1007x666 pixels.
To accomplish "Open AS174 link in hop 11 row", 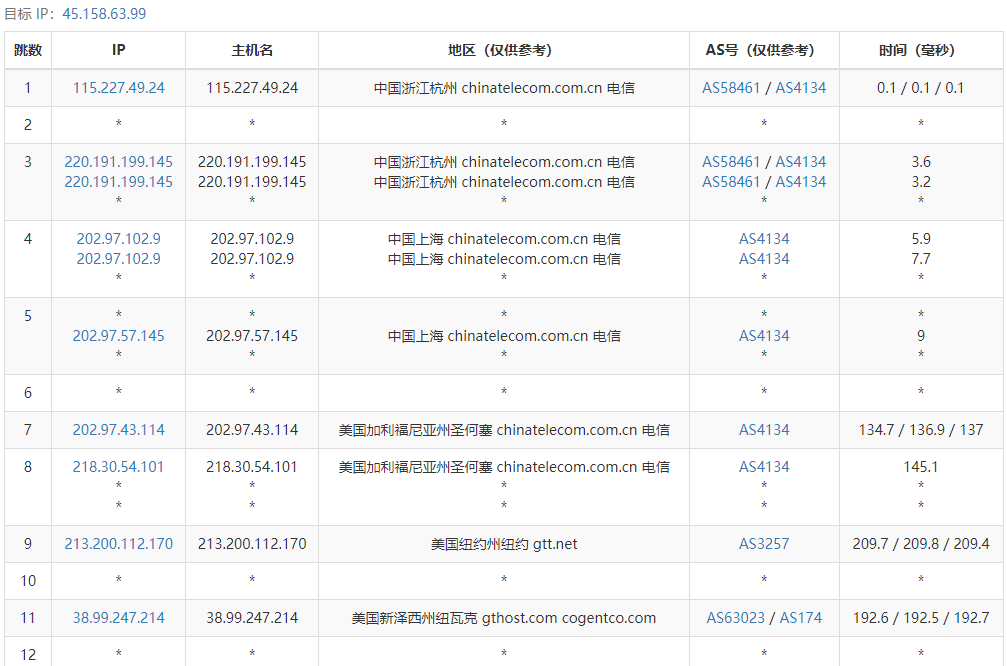I will [x=801, y=618].
